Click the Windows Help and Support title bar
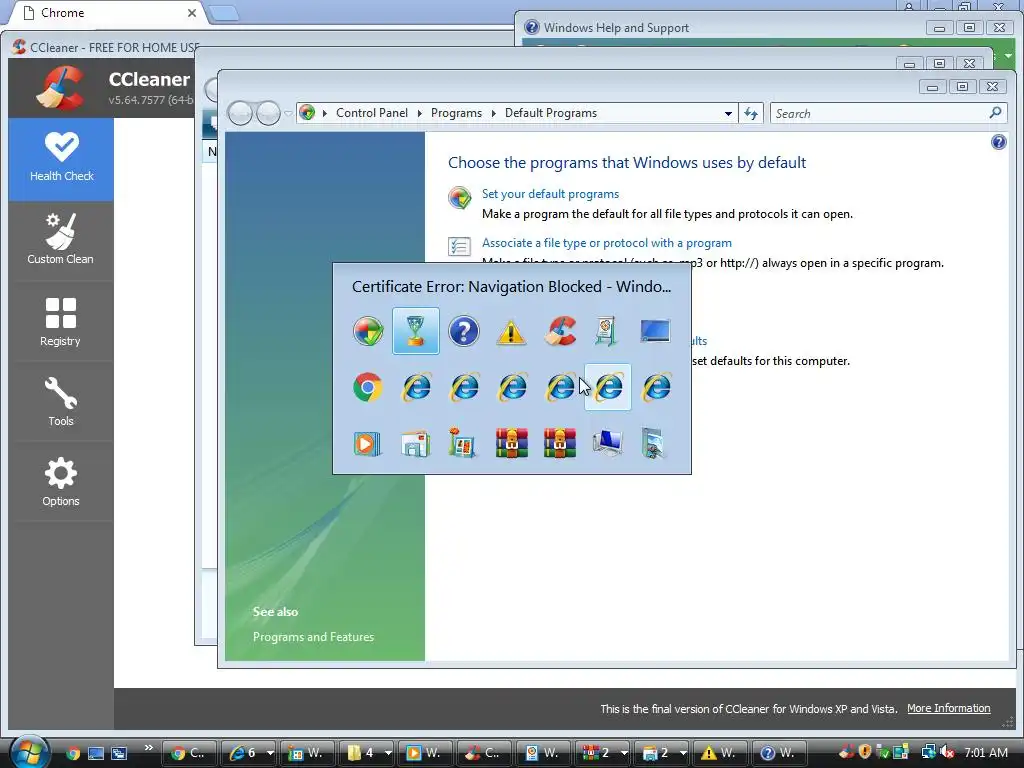The image size is (1024, 768). (x=718, y=27)
